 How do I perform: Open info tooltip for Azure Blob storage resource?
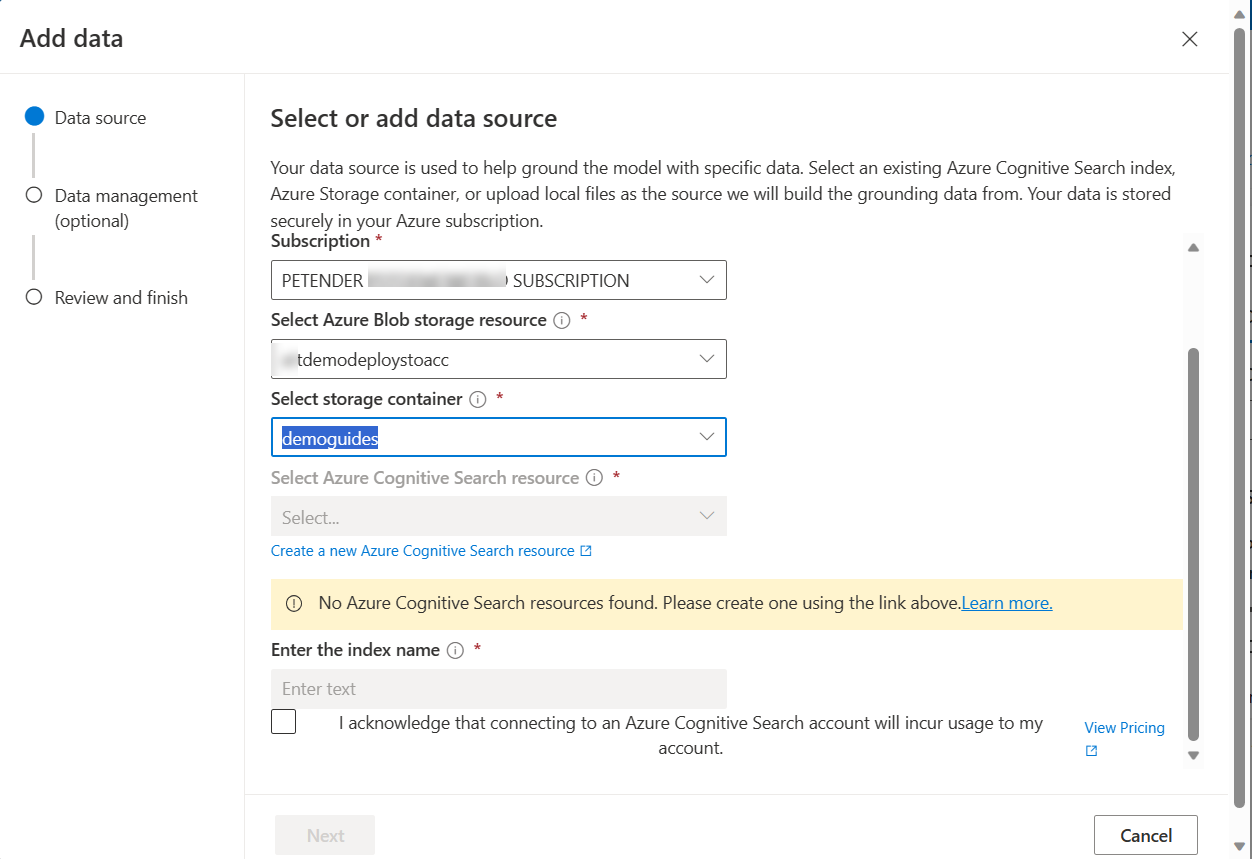(561, 320)
